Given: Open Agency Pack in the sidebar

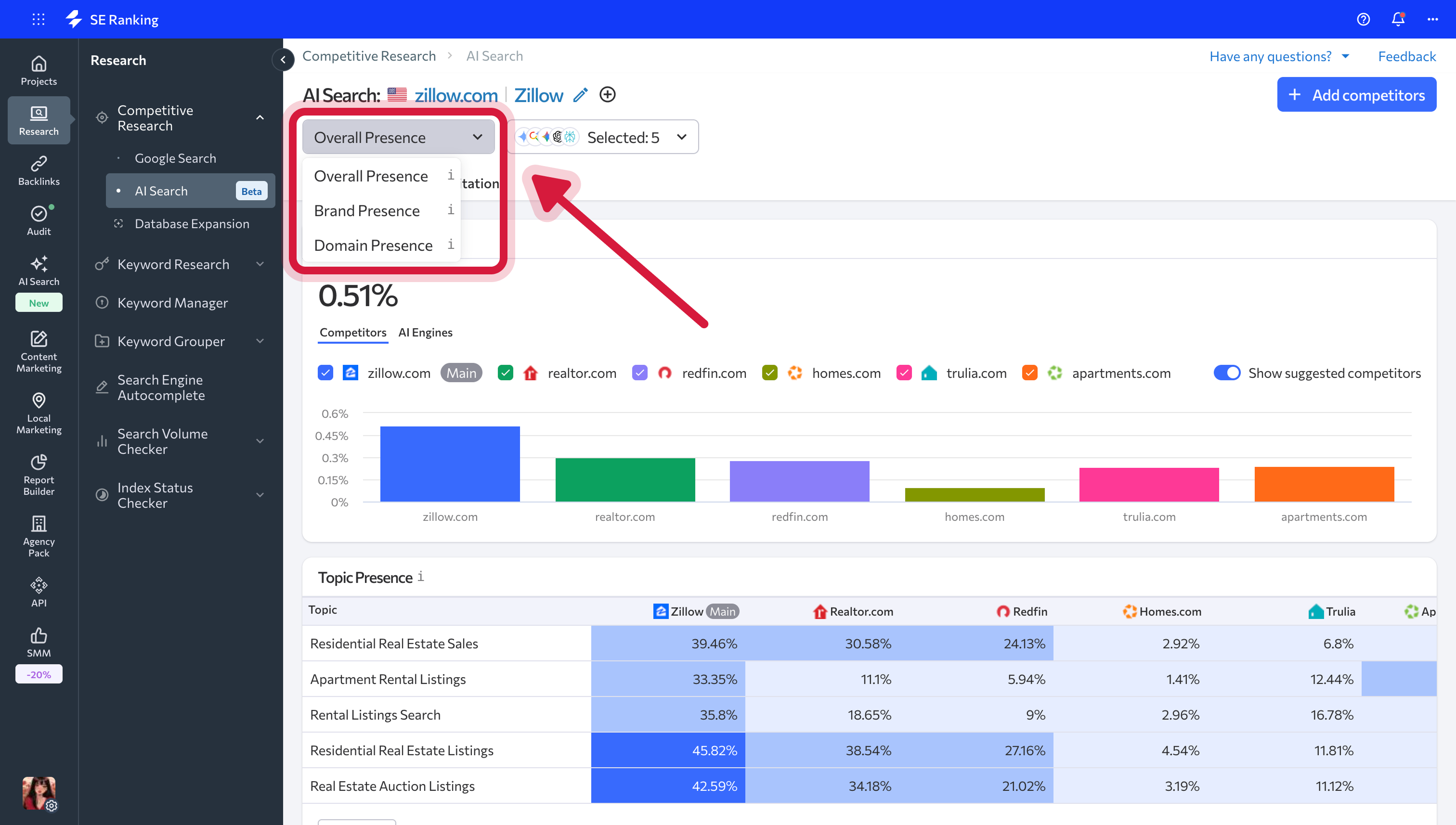Looking at the screenshot, I should click(x=39, y=536).
